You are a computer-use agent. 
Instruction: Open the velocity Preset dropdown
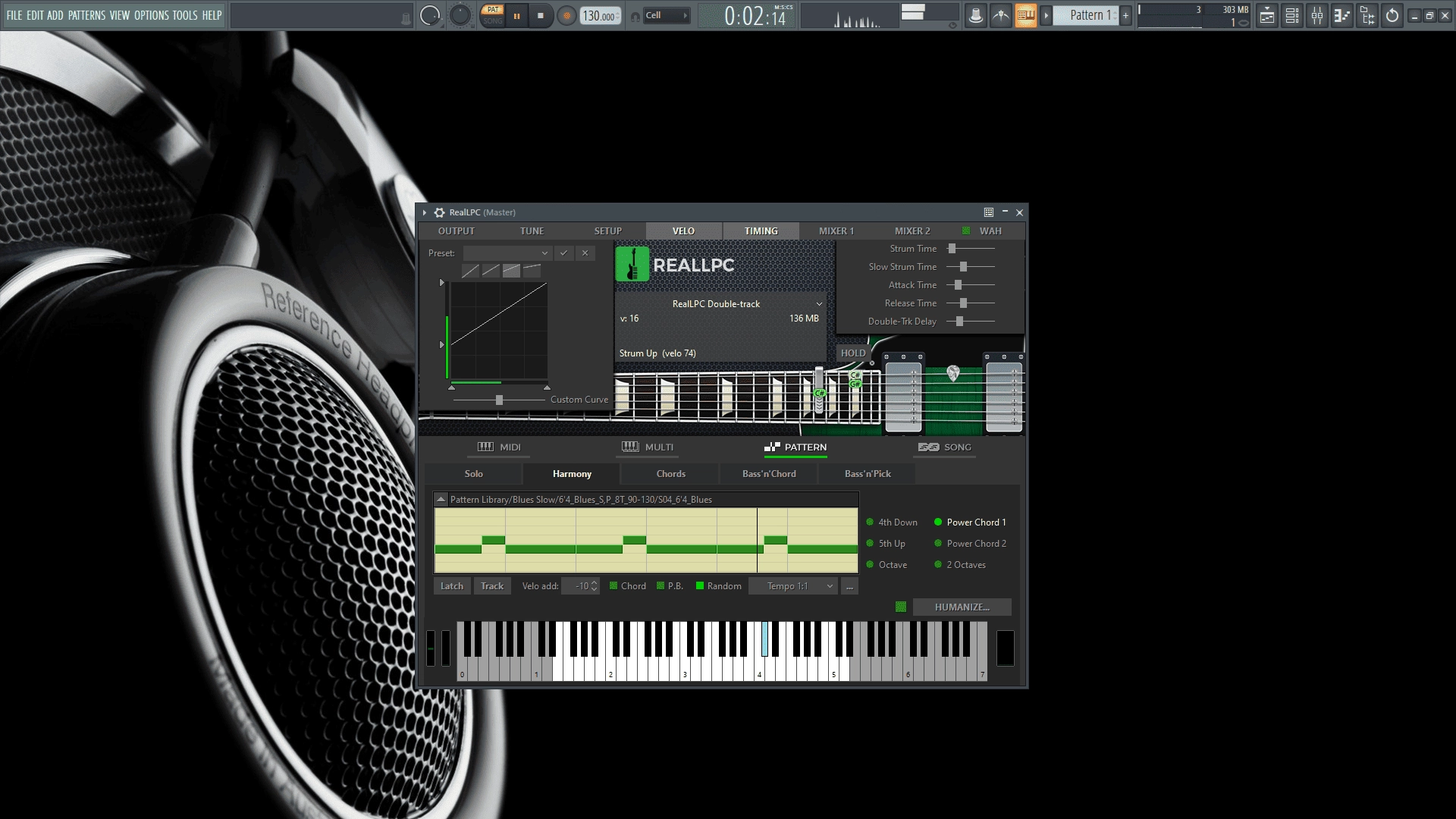click(x=507, y=253)
